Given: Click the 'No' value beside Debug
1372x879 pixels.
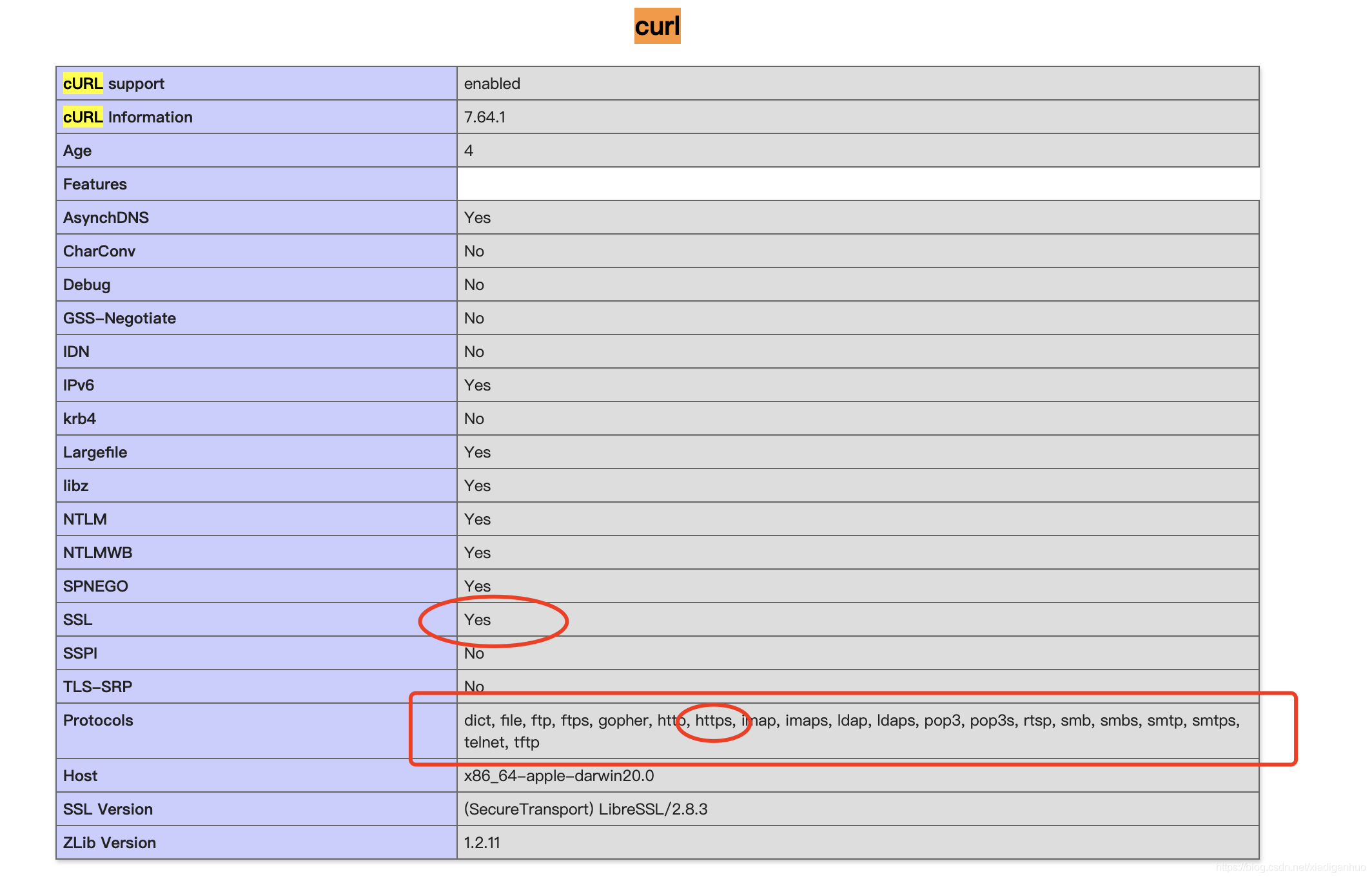Looking at the screenshot, I should click(474, 285).
